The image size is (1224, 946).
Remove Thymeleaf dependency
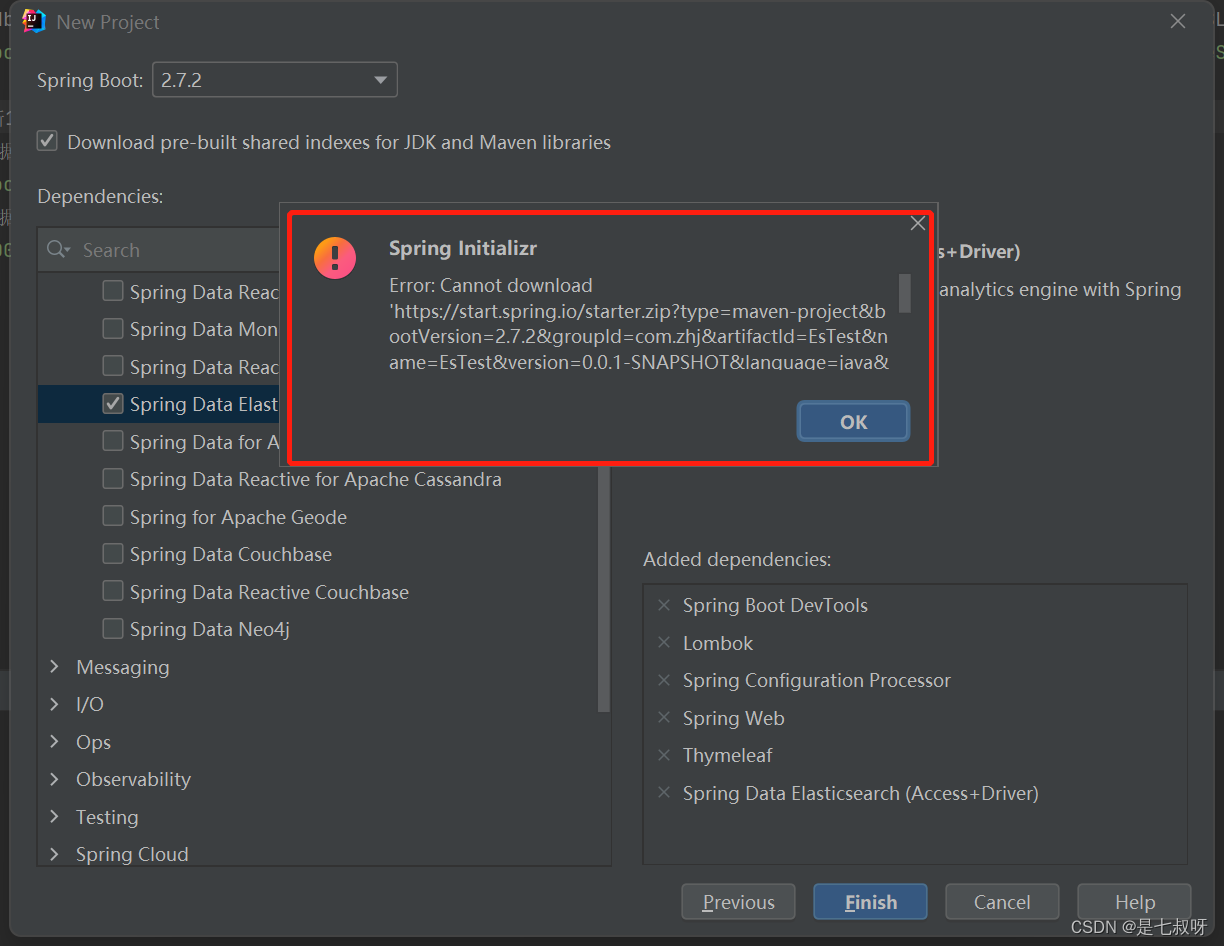[x=664, y=755]
